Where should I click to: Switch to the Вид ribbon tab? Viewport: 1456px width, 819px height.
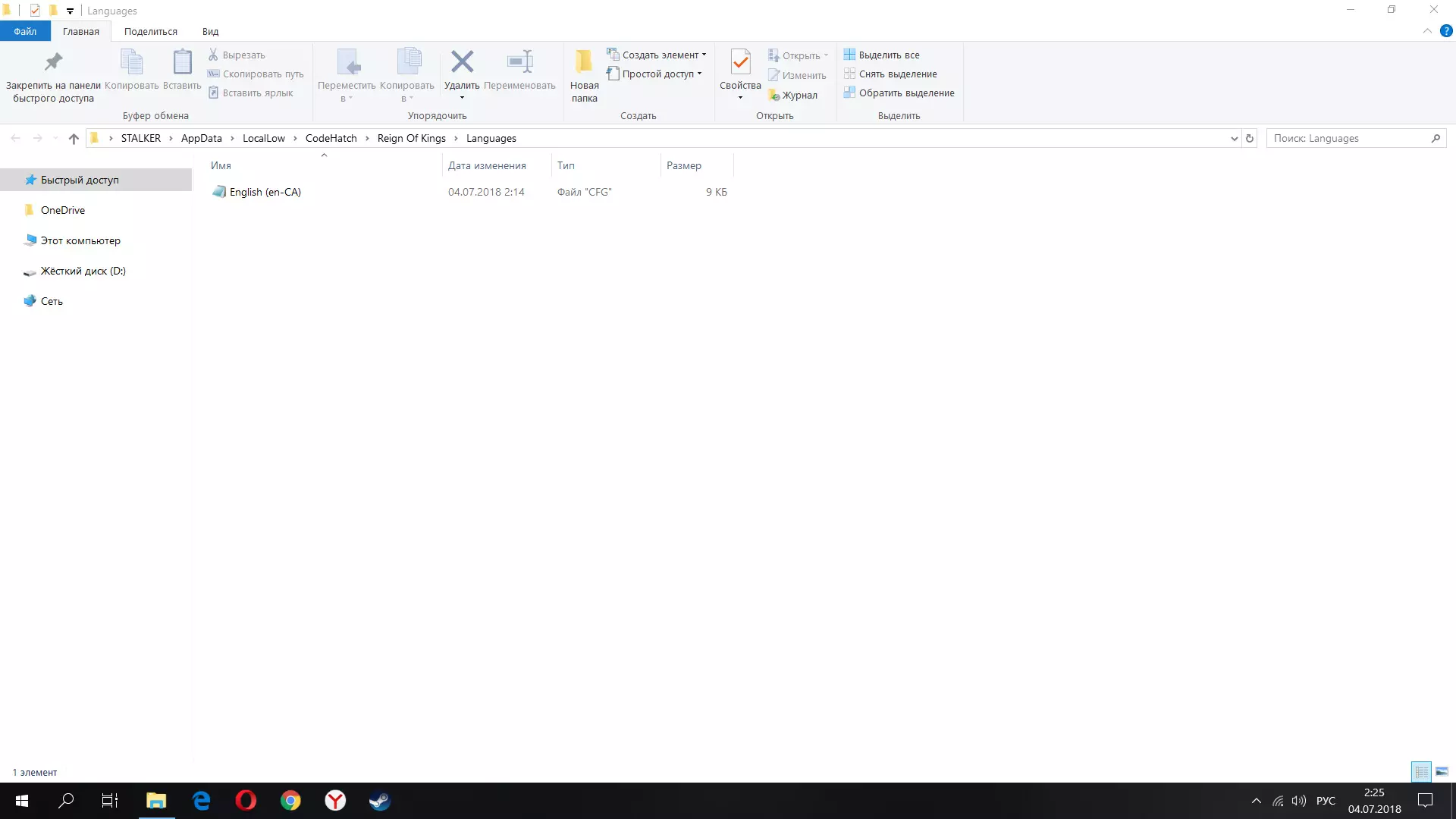tap(210, 32)
